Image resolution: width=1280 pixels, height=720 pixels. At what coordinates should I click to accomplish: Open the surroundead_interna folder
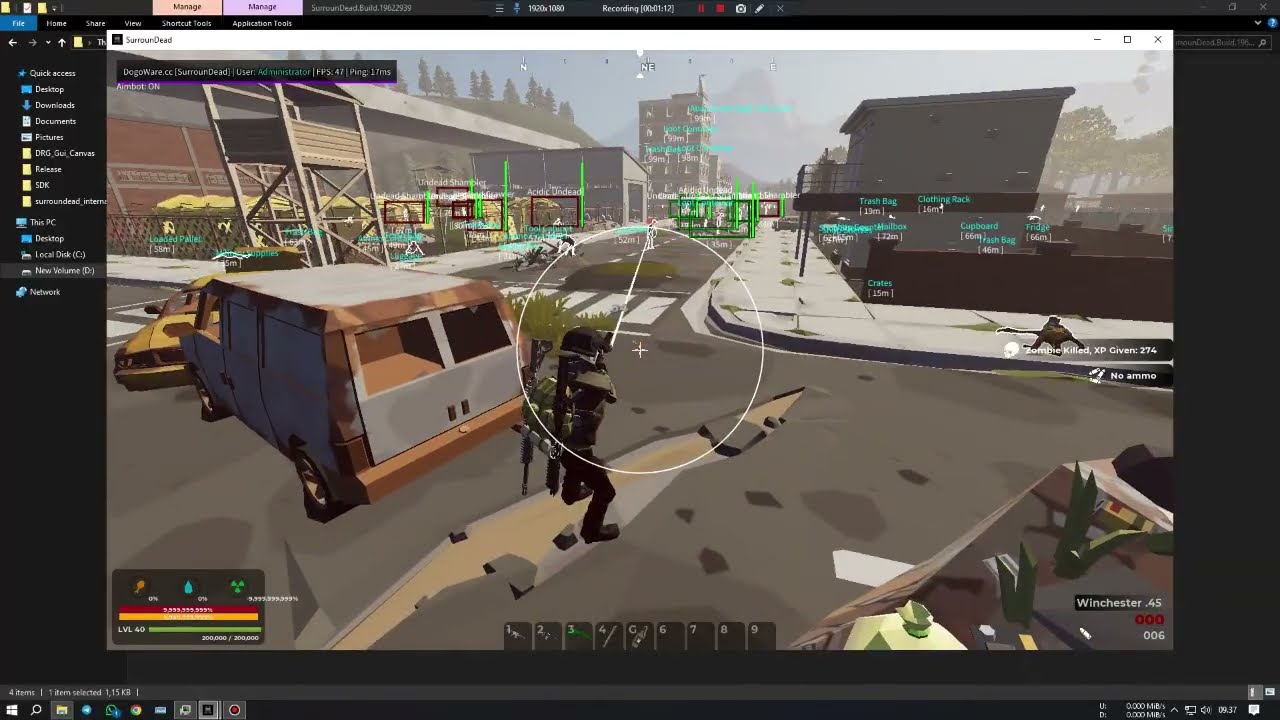point(64,201)
